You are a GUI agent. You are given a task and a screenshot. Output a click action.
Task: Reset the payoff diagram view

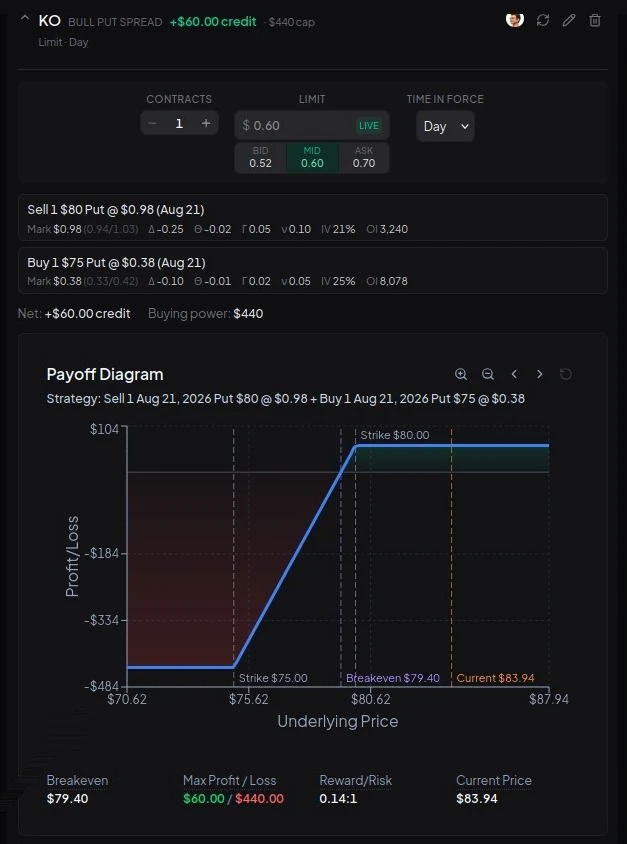566,374
